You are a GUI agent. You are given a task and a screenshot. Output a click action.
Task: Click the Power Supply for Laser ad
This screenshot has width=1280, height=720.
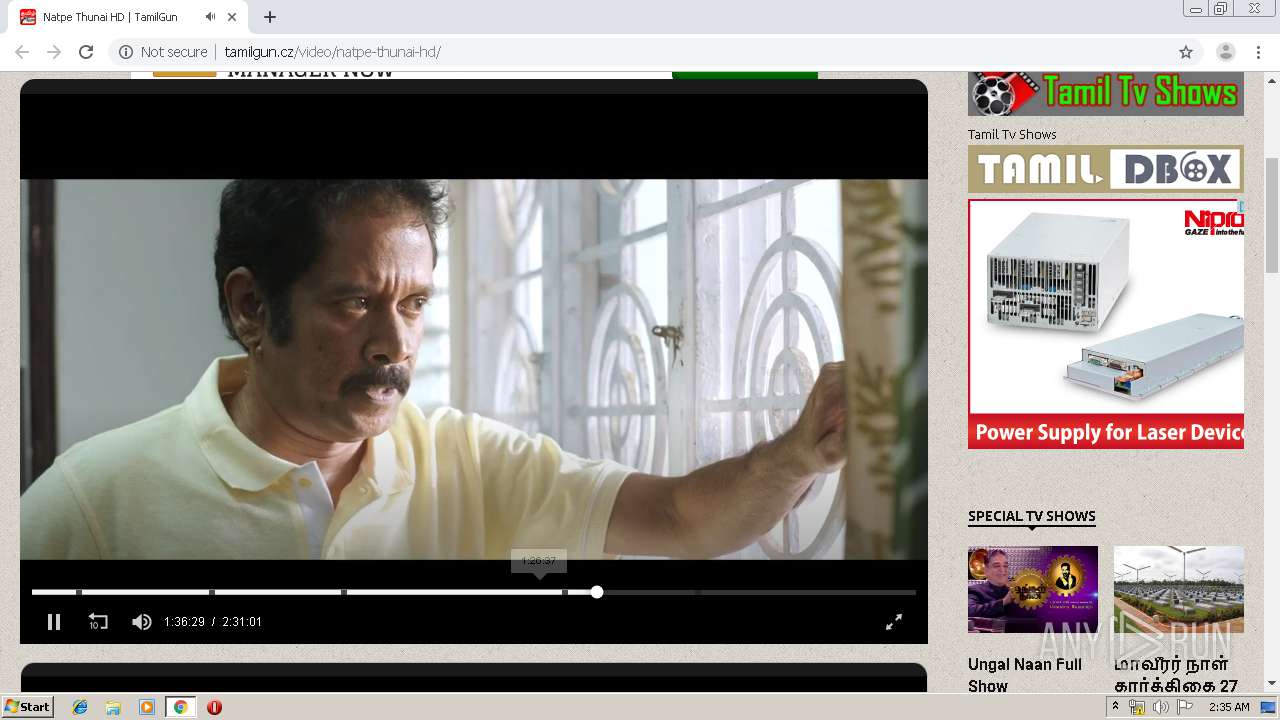(1106, 324)
